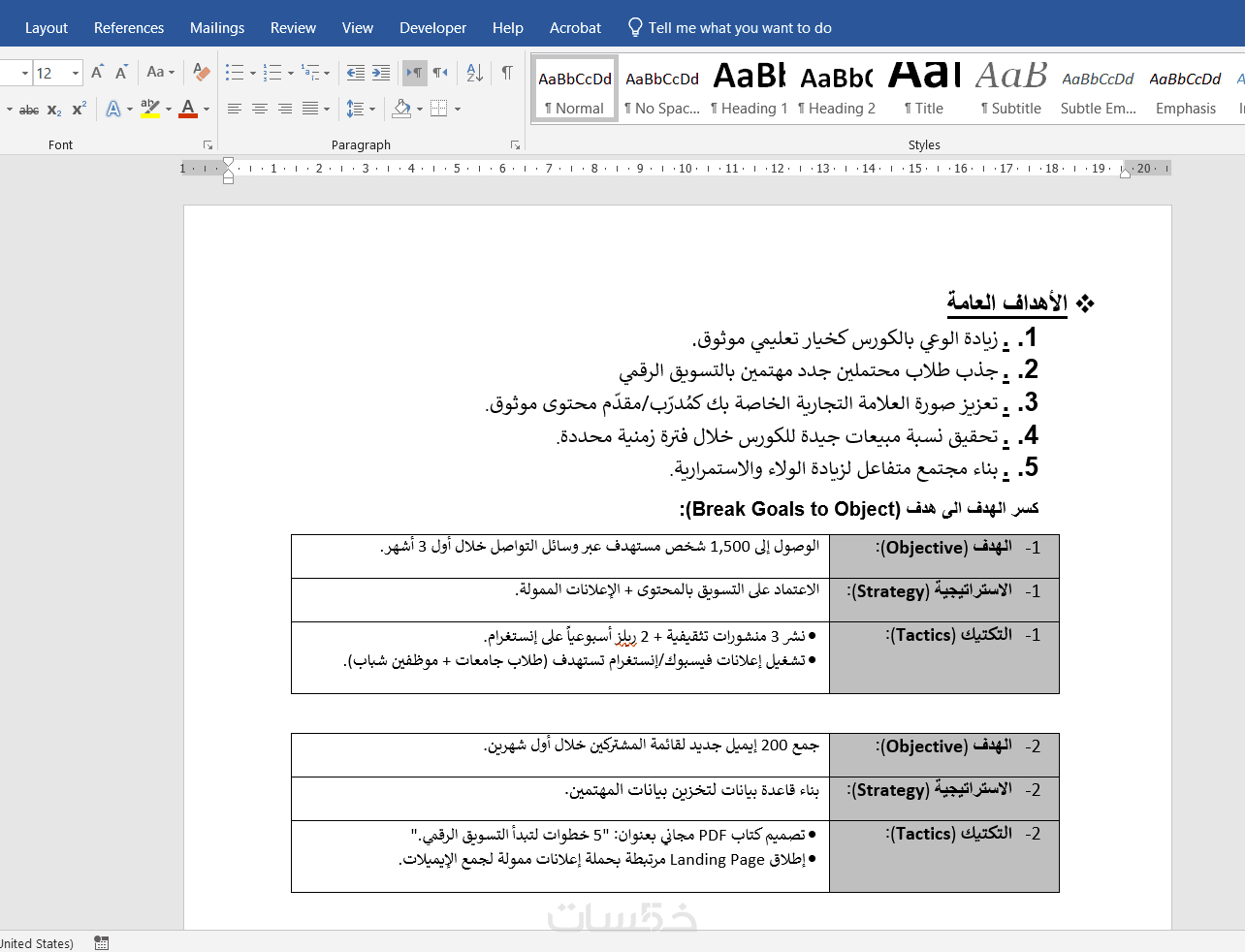Apply the Normal style
The image size is (1245, 952).
(575, 88)
